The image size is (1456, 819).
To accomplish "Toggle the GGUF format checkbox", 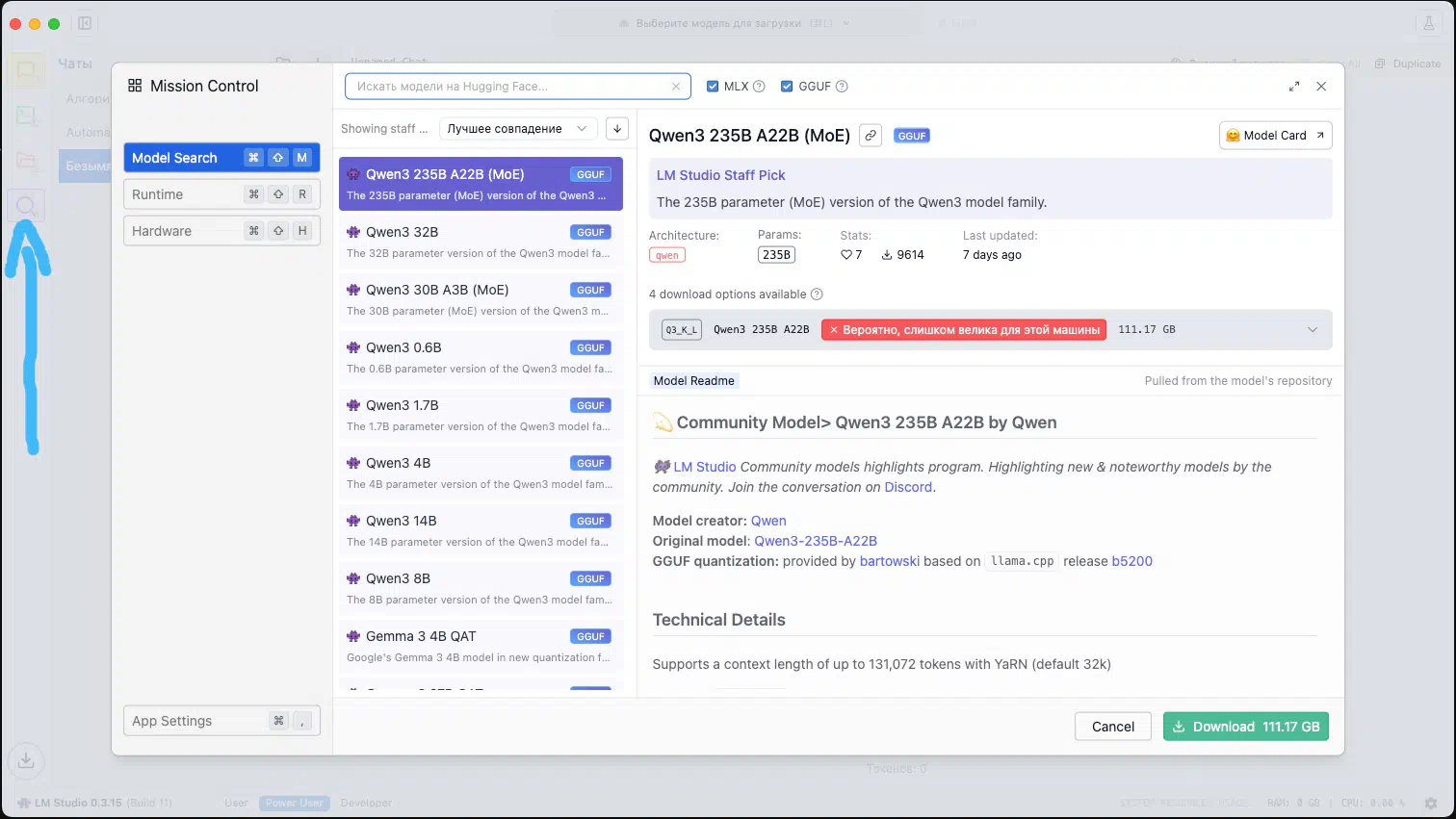I will click(787, 87).
